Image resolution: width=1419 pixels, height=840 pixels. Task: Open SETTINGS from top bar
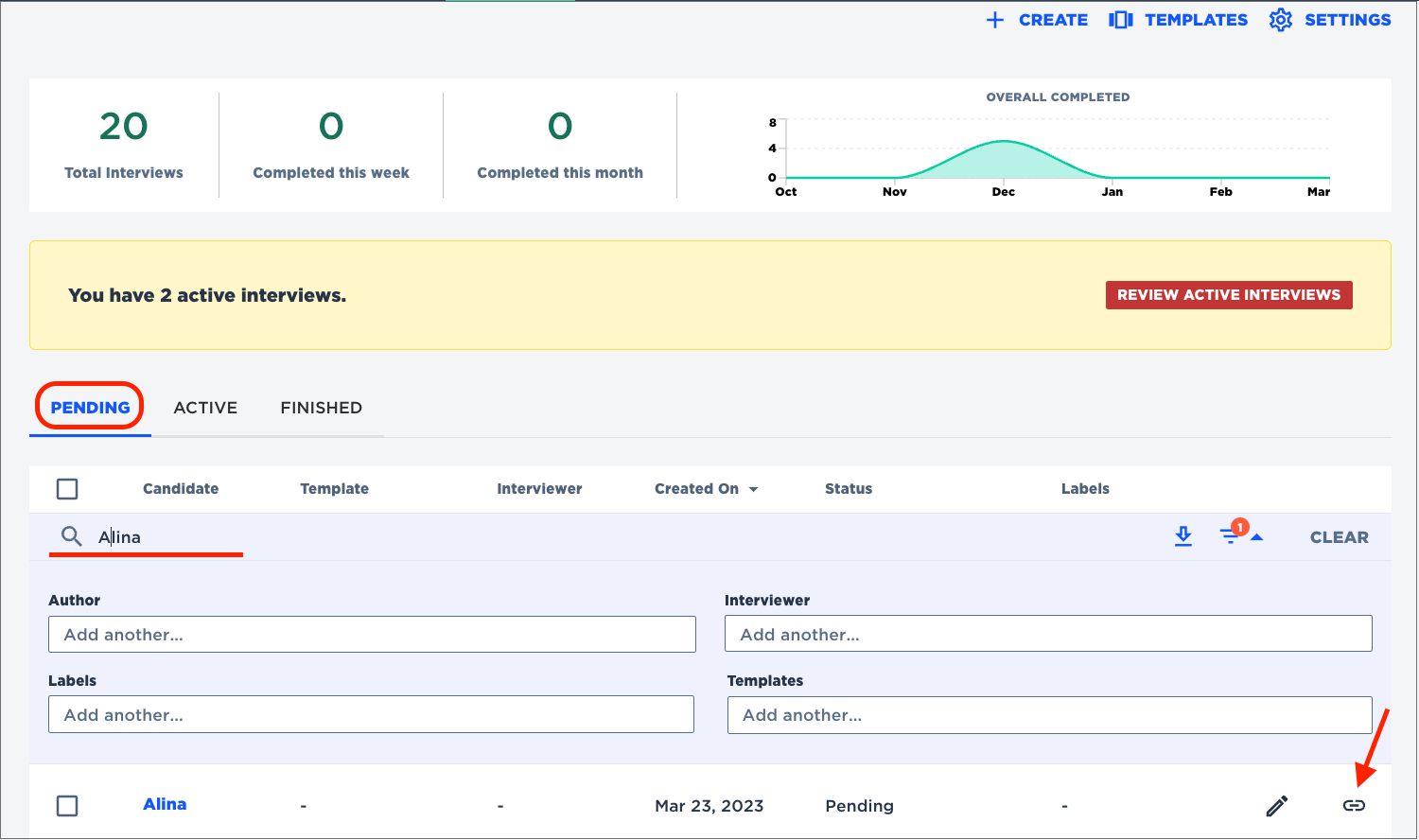tap(1347, 20)
